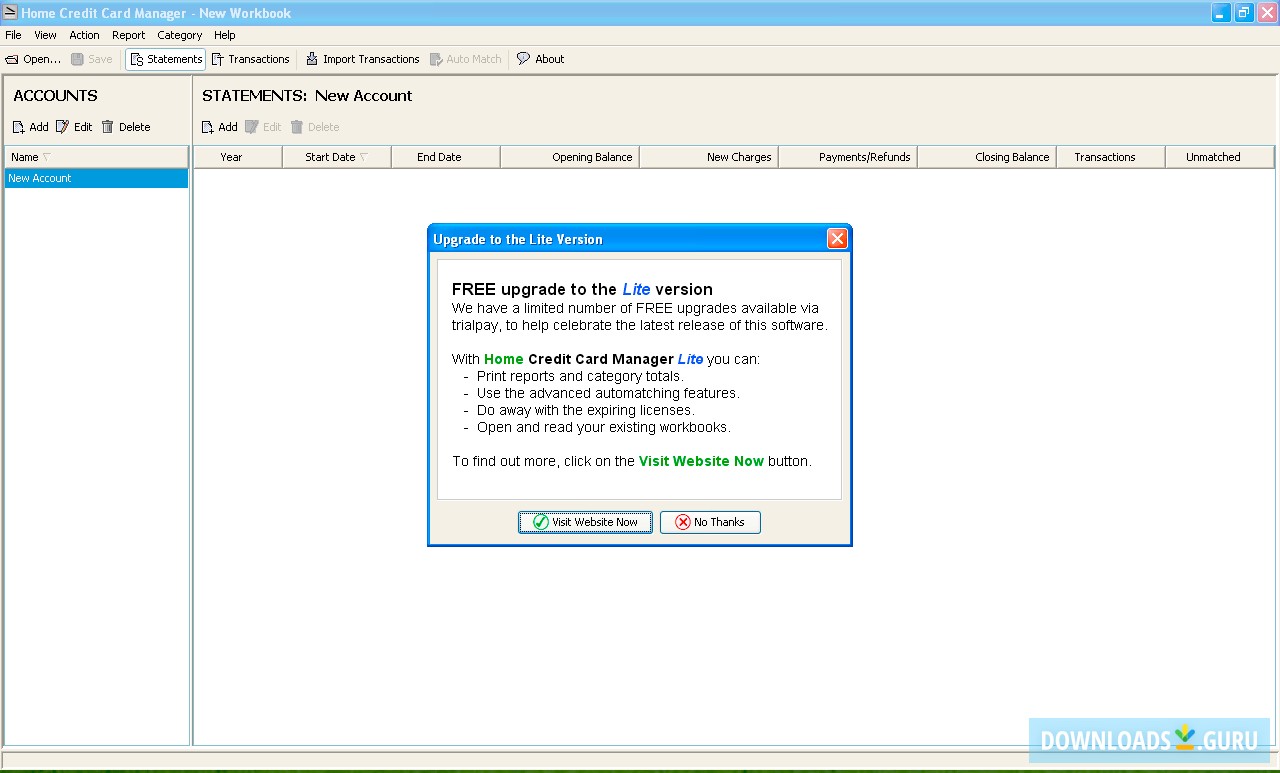Screen dimensions: 1280x773
Task: Open the Category menu
Action: click(x=180, y=35)
